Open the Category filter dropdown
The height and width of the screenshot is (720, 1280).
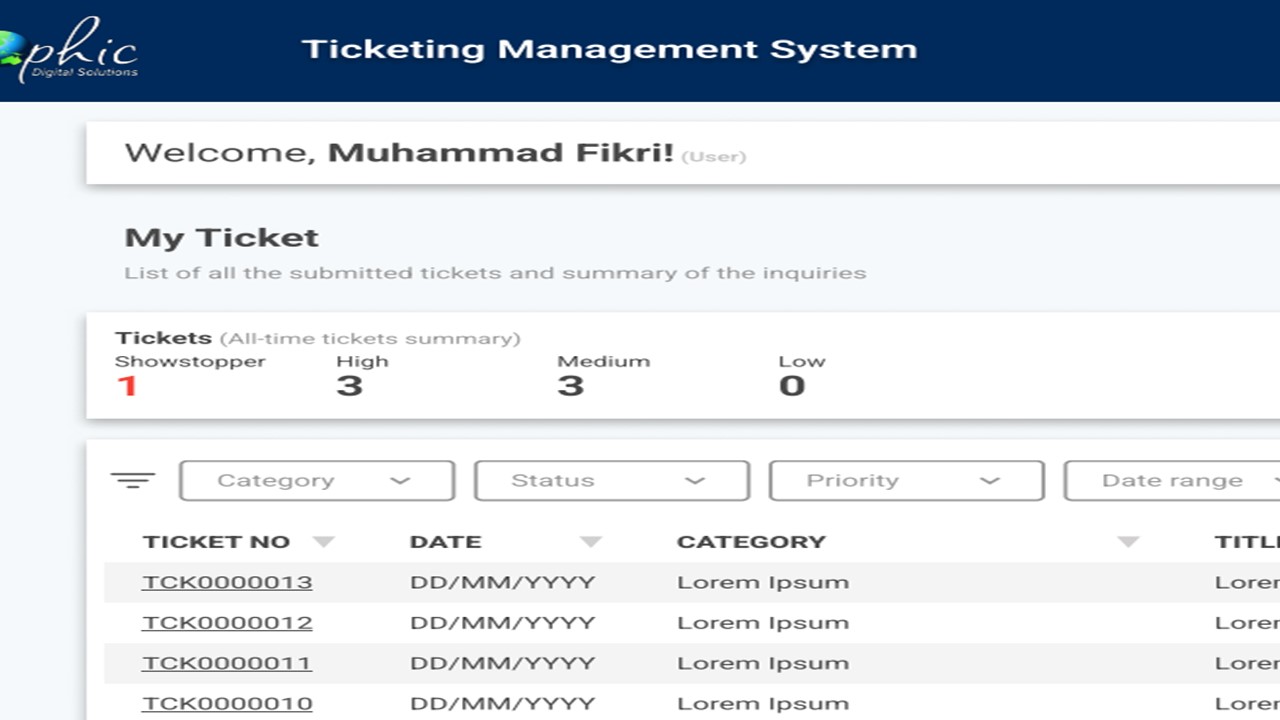(317, 481)
